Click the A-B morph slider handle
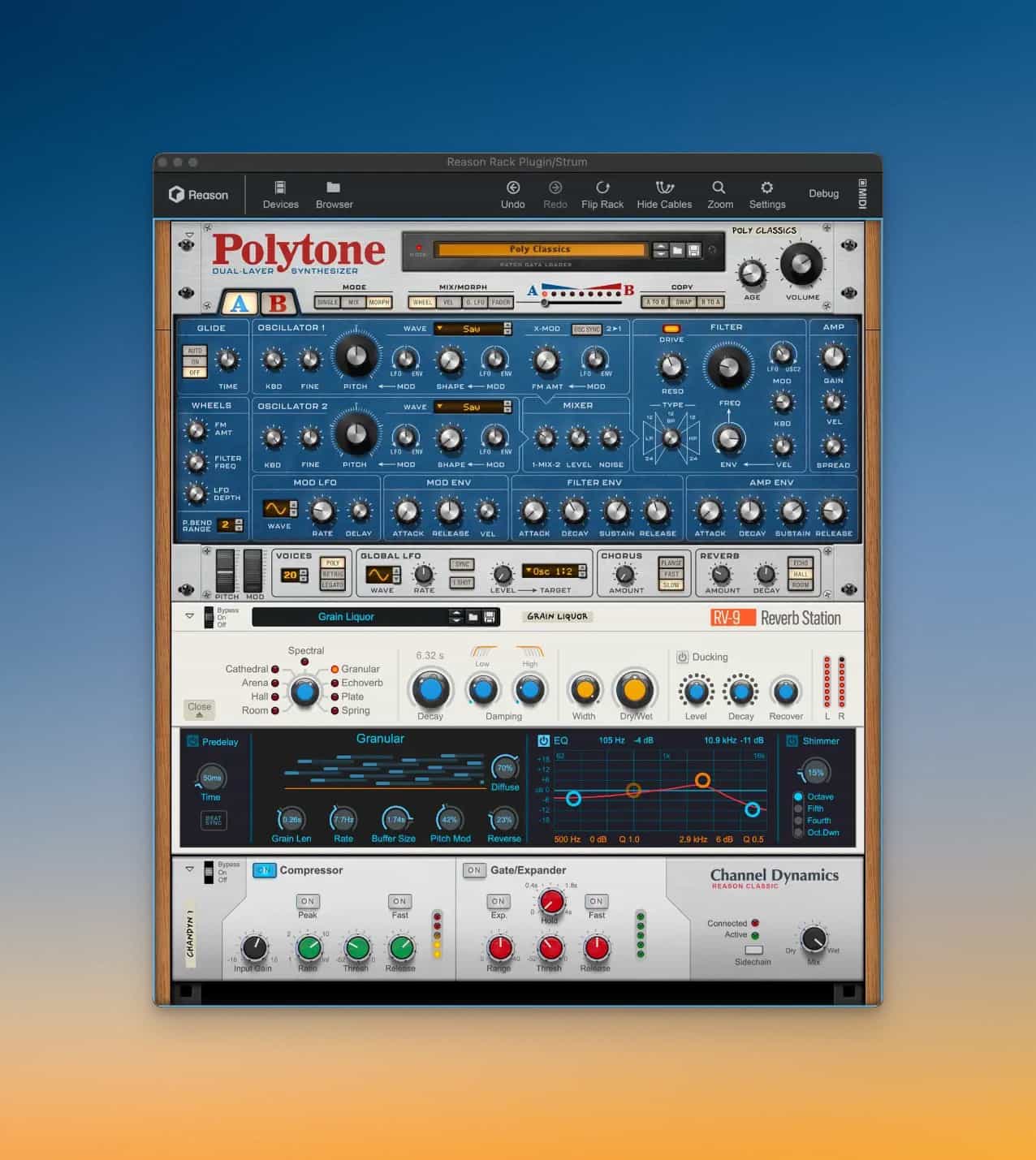1036x1160 pixels. [x=545, y=304]
